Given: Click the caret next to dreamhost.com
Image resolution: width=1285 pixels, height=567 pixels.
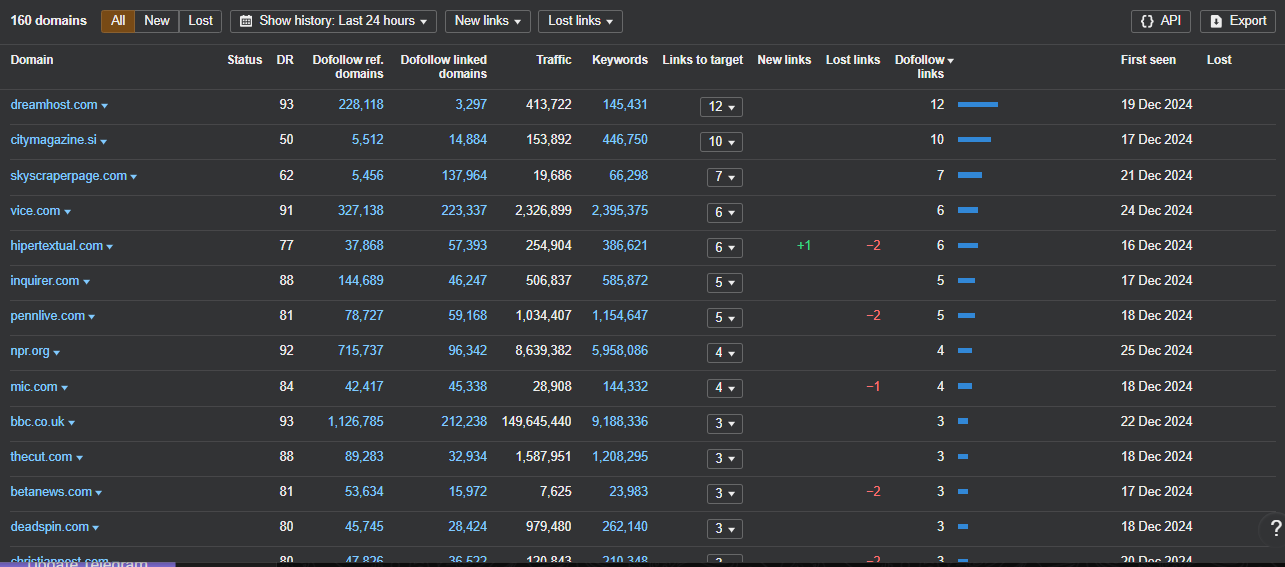Looking at the screenshot, I should tap(105, 106).
